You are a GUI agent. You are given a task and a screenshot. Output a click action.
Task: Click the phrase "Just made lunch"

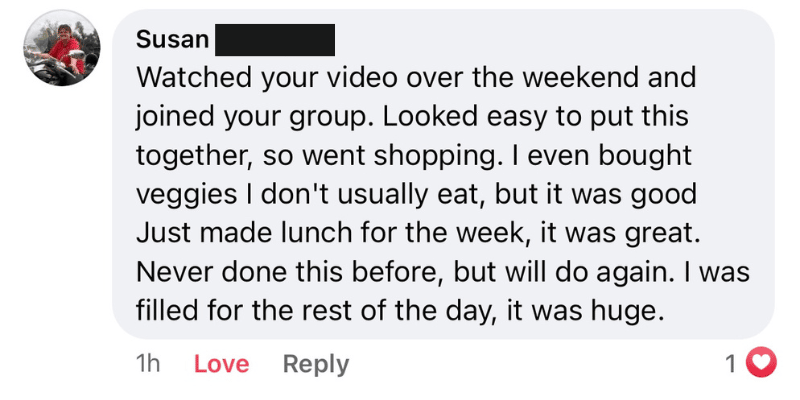244,234
